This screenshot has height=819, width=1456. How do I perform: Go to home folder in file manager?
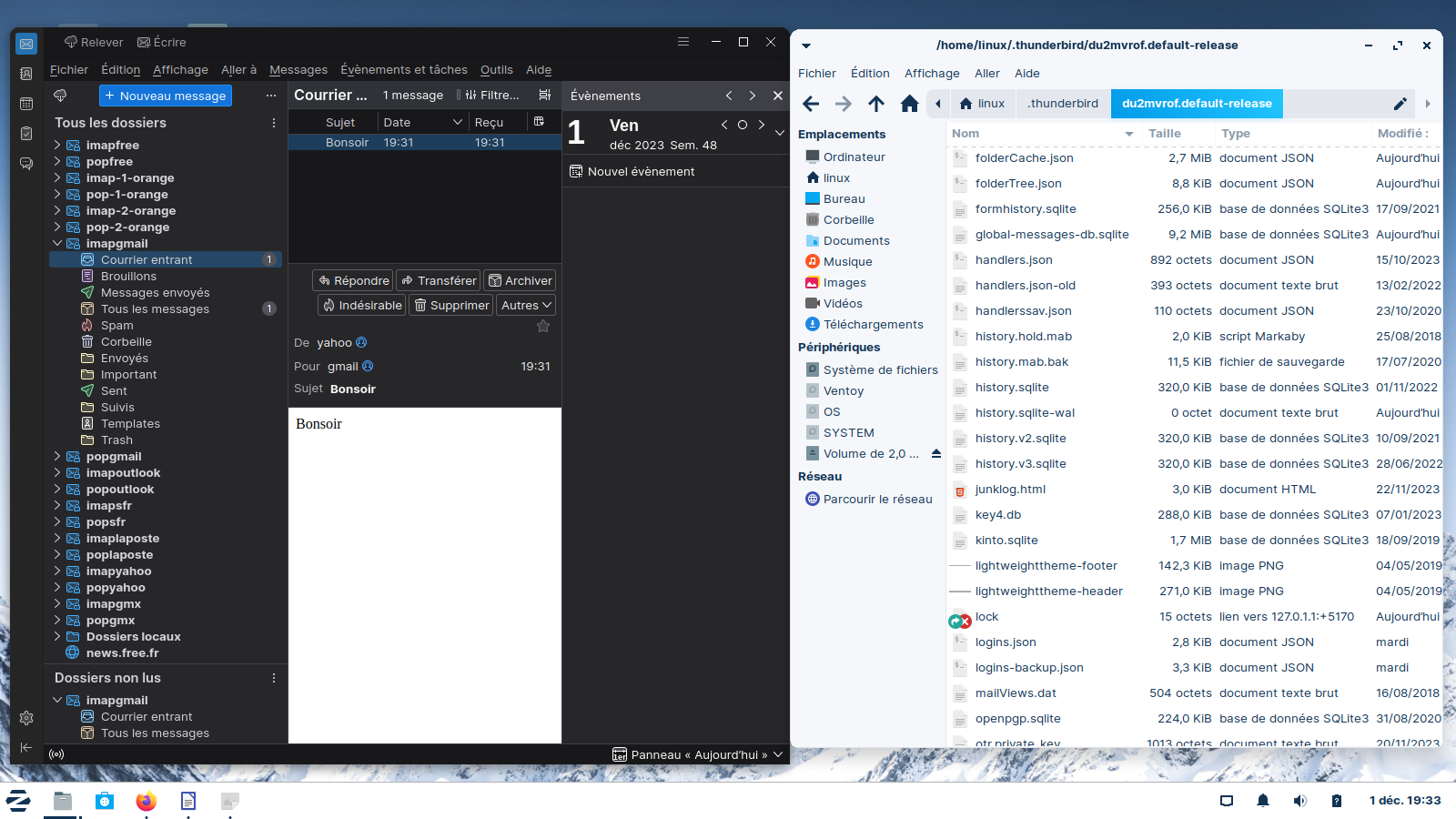(909, 104)
